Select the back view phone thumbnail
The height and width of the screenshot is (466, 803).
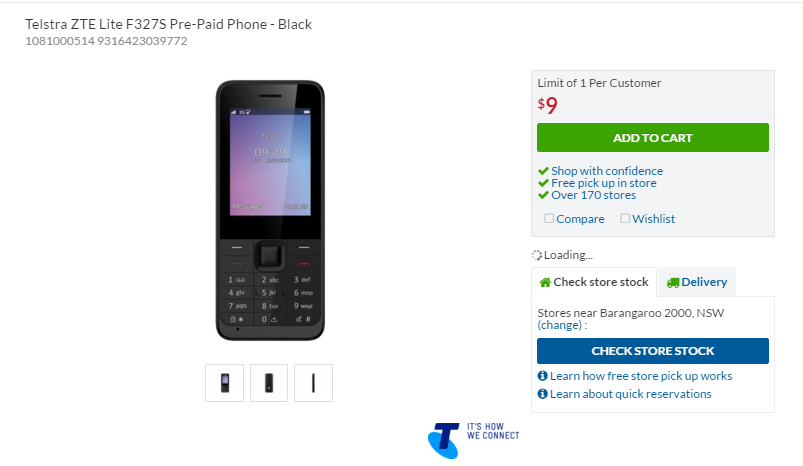[x=269, y=383]
